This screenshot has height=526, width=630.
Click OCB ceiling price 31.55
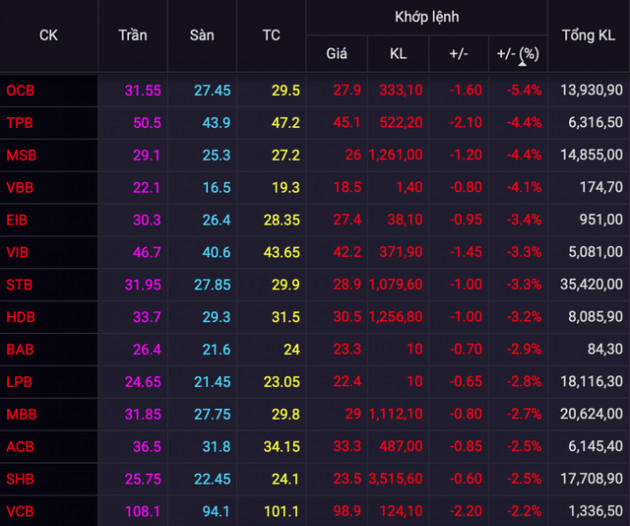click(143, 90)
